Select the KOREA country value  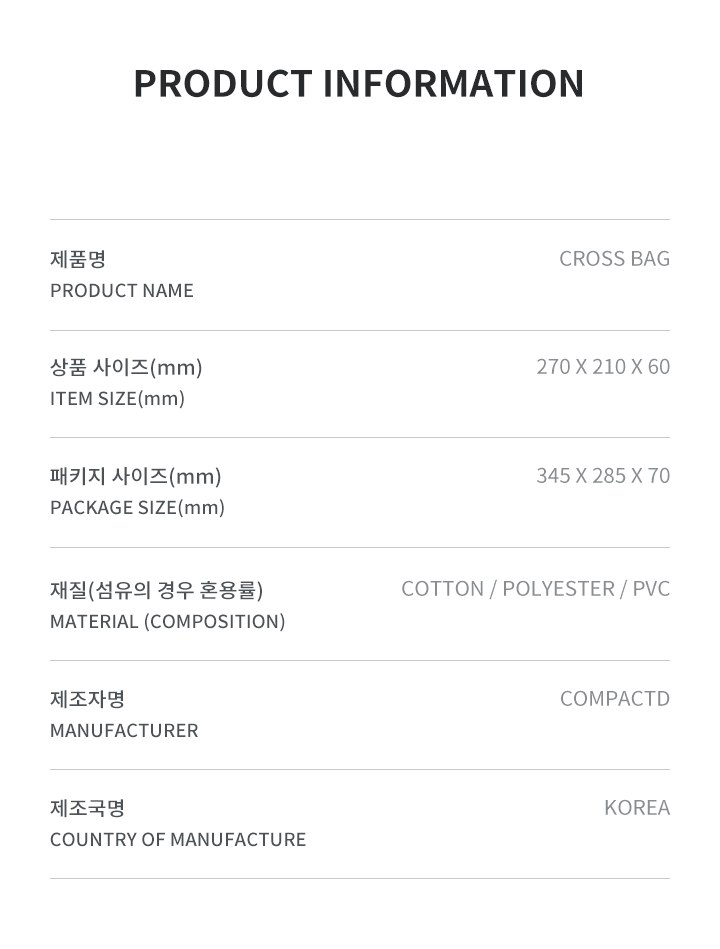tap(637, 807)
